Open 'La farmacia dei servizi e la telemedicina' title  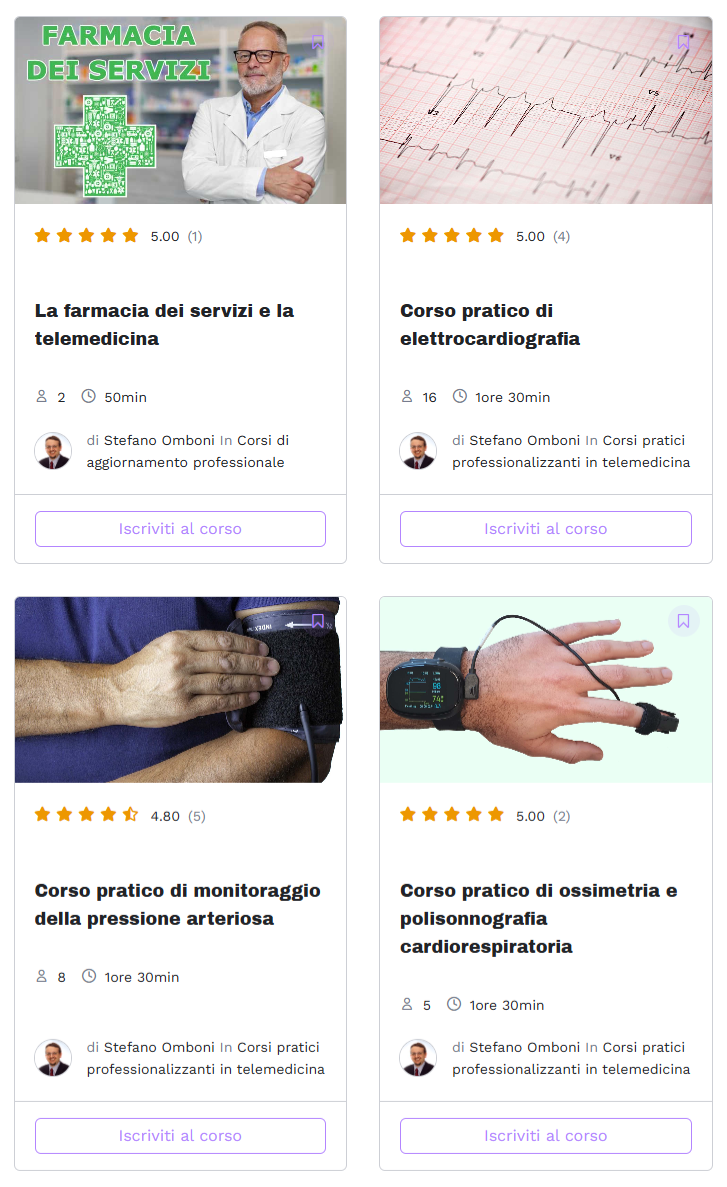coord(164,325)
